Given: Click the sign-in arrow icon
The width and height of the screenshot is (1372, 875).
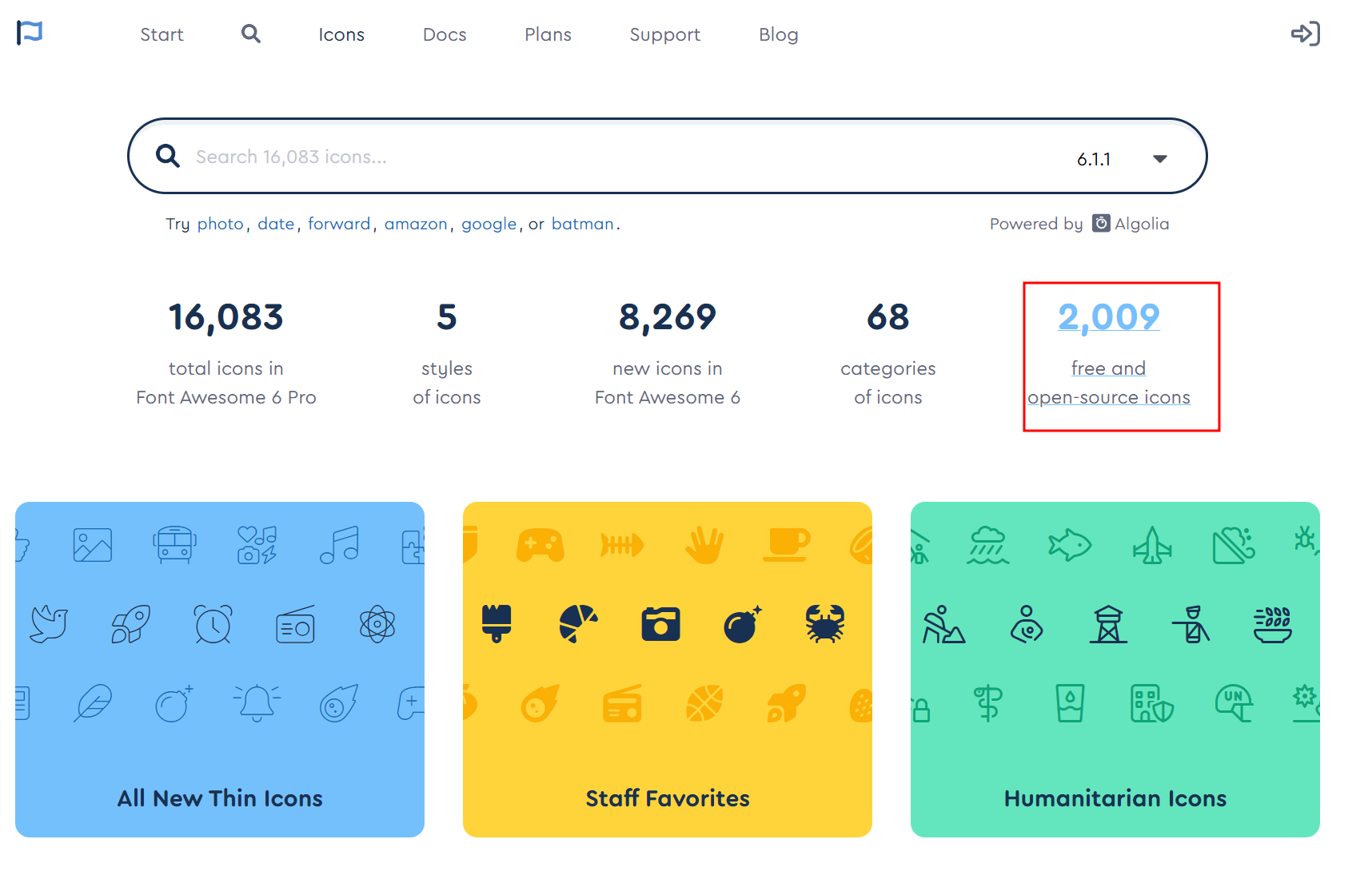Looking at the screenshot, I should (1306, 34).
